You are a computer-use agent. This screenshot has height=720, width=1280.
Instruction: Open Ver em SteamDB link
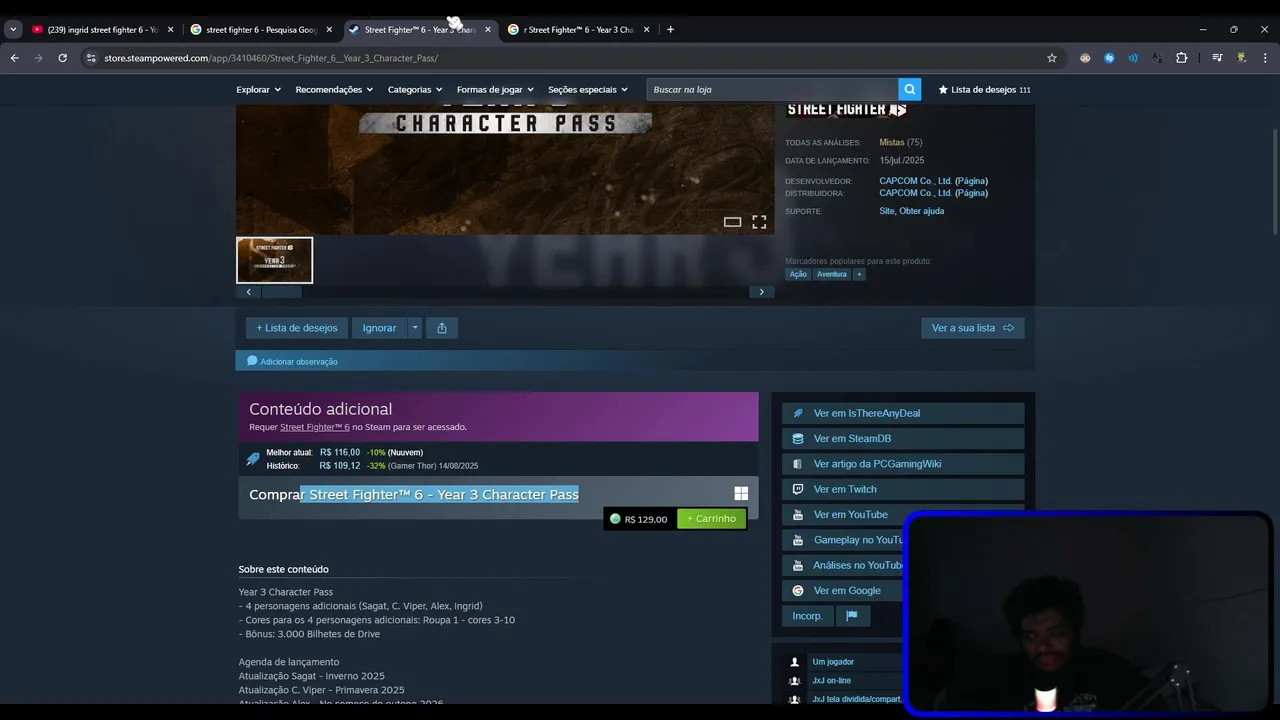tap(903, 438)
